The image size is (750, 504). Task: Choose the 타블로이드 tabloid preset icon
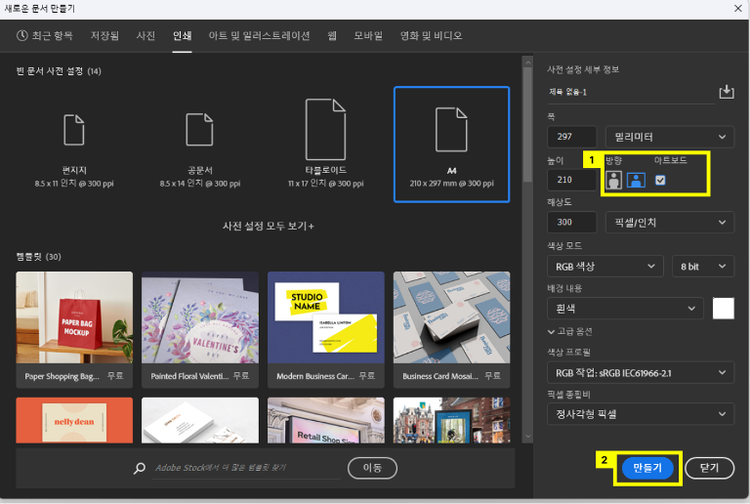coord(325,129)
